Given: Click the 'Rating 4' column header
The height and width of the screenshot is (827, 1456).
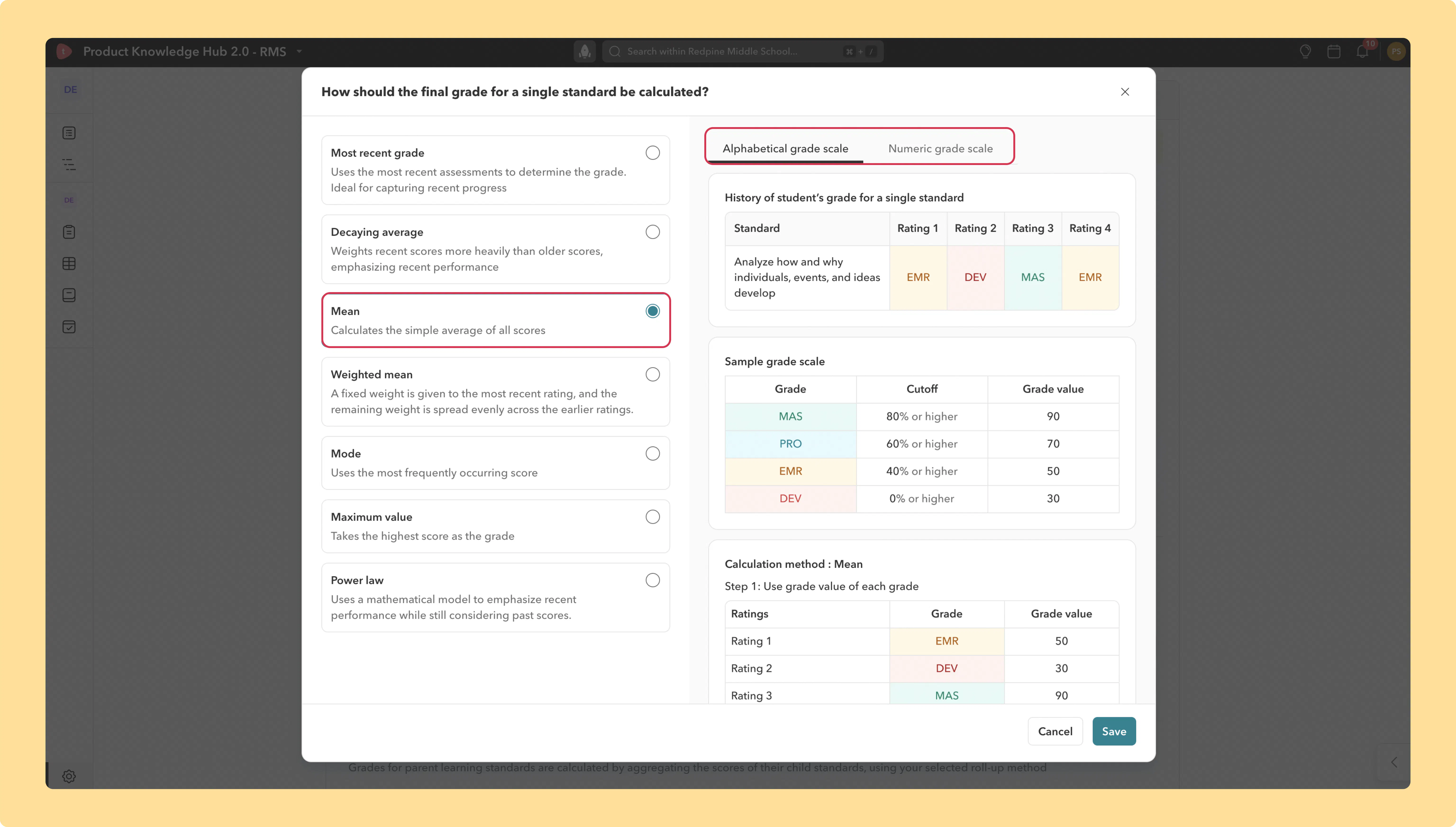Looking at the screenshot, I should click(x=1090, y=228).
